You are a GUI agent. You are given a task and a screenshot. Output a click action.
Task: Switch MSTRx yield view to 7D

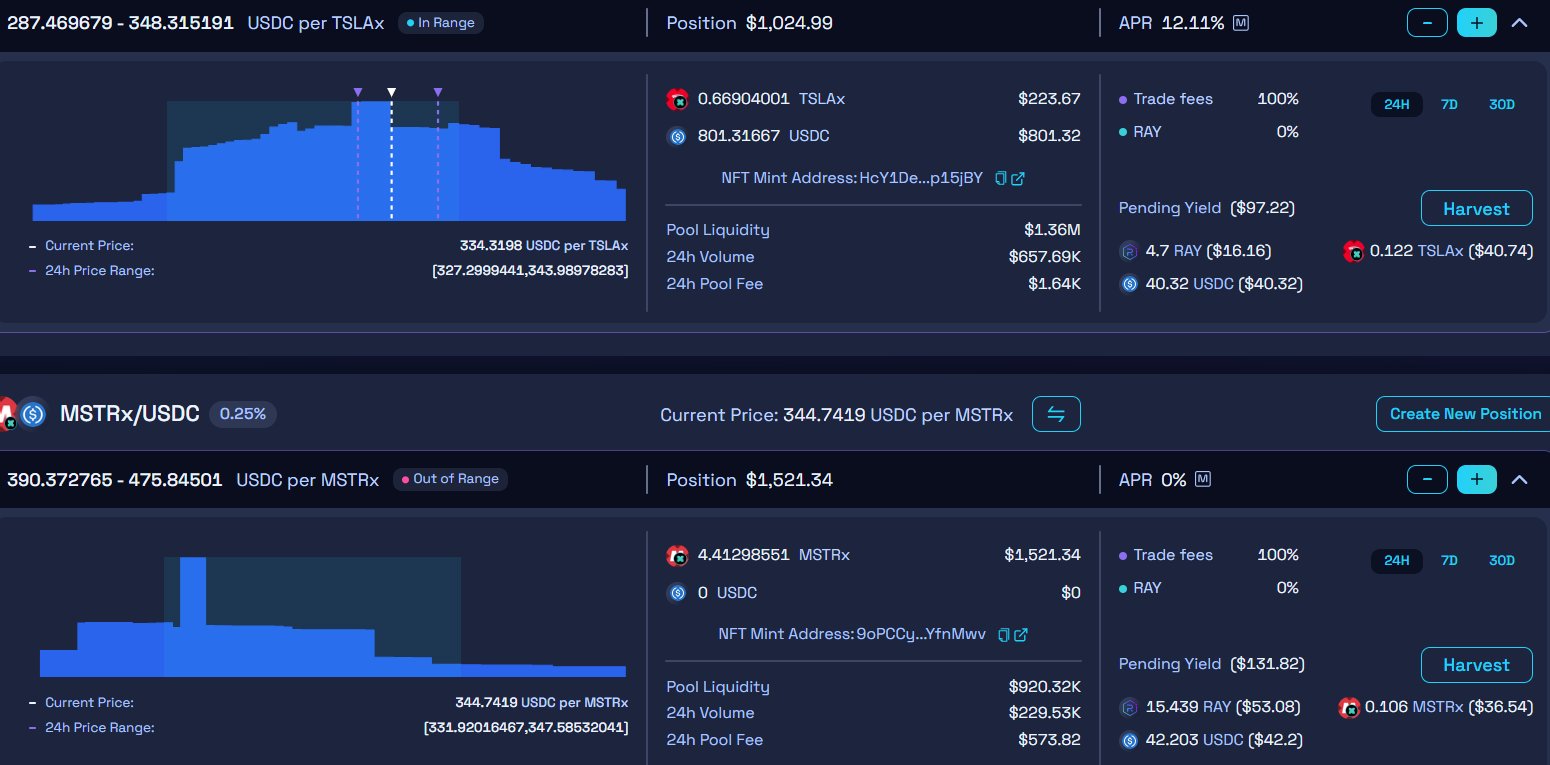(x=1449, y=560)
